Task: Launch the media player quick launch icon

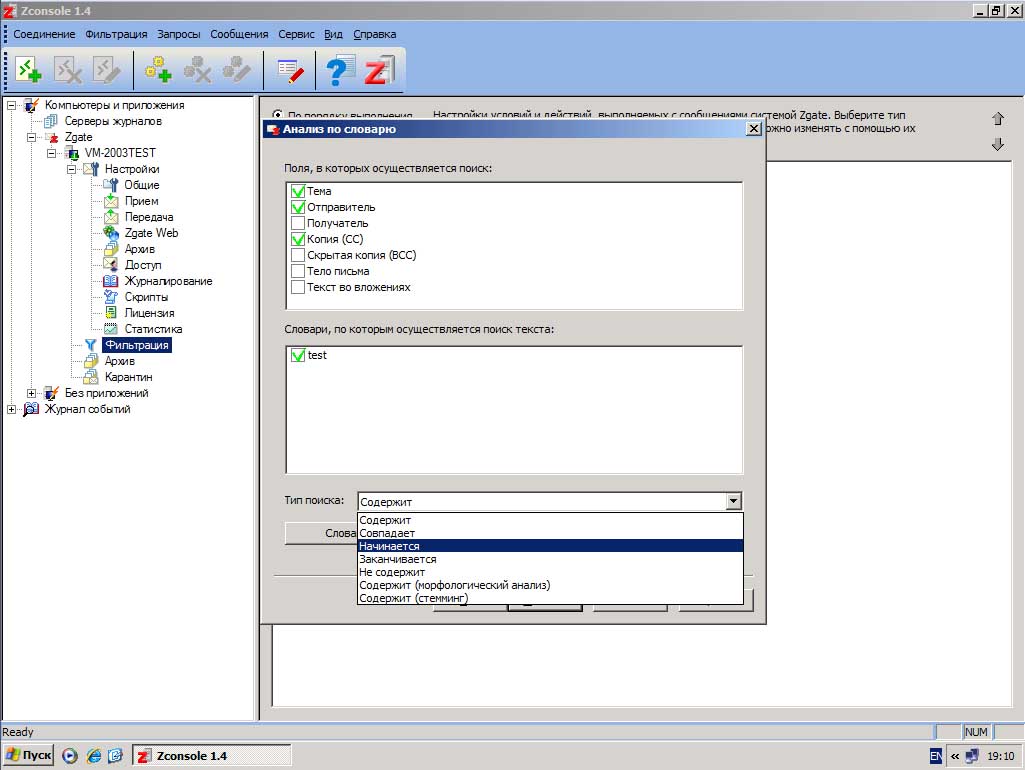Action: coord(70,756)
